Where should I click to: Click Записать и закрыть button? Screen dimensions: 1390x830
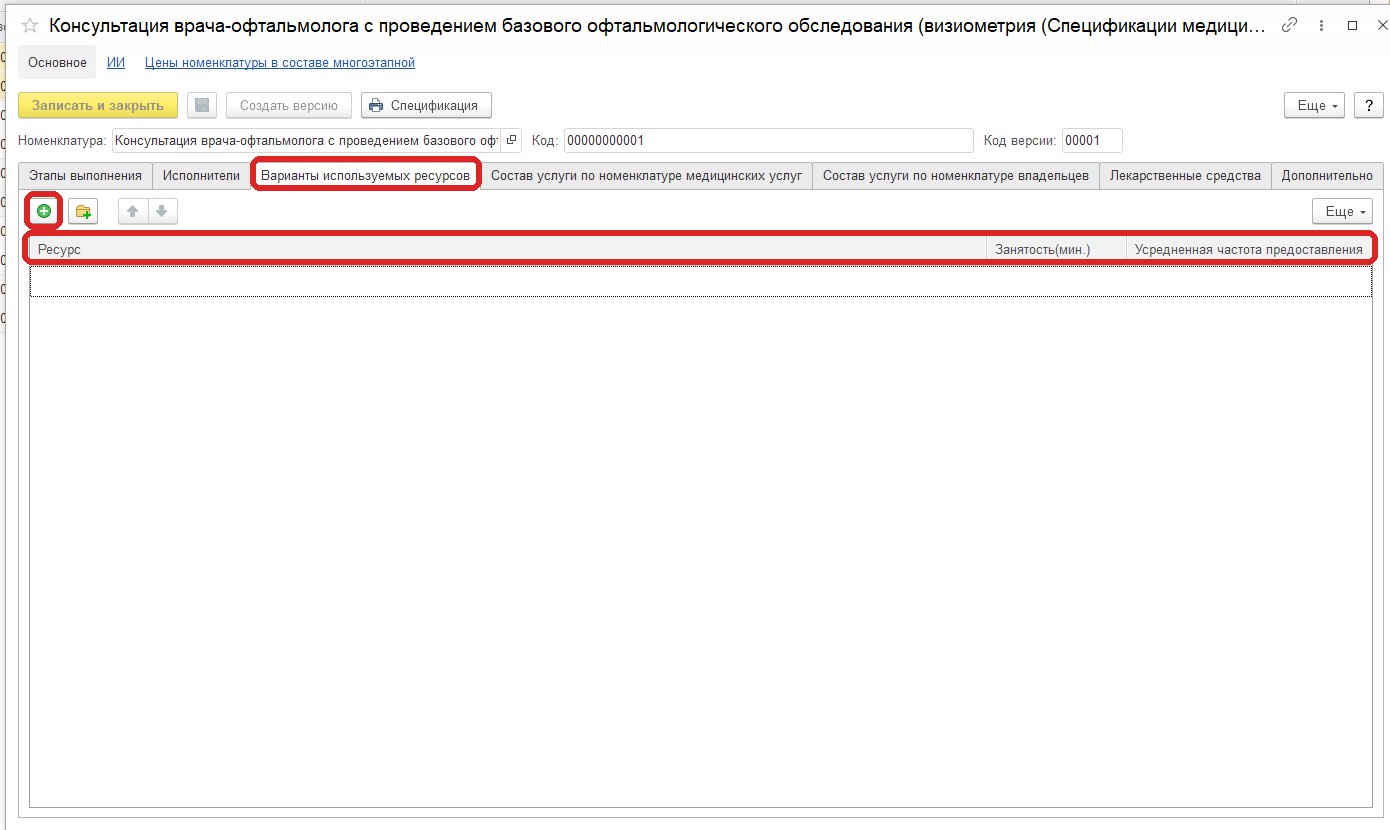(x=98, y=105)
